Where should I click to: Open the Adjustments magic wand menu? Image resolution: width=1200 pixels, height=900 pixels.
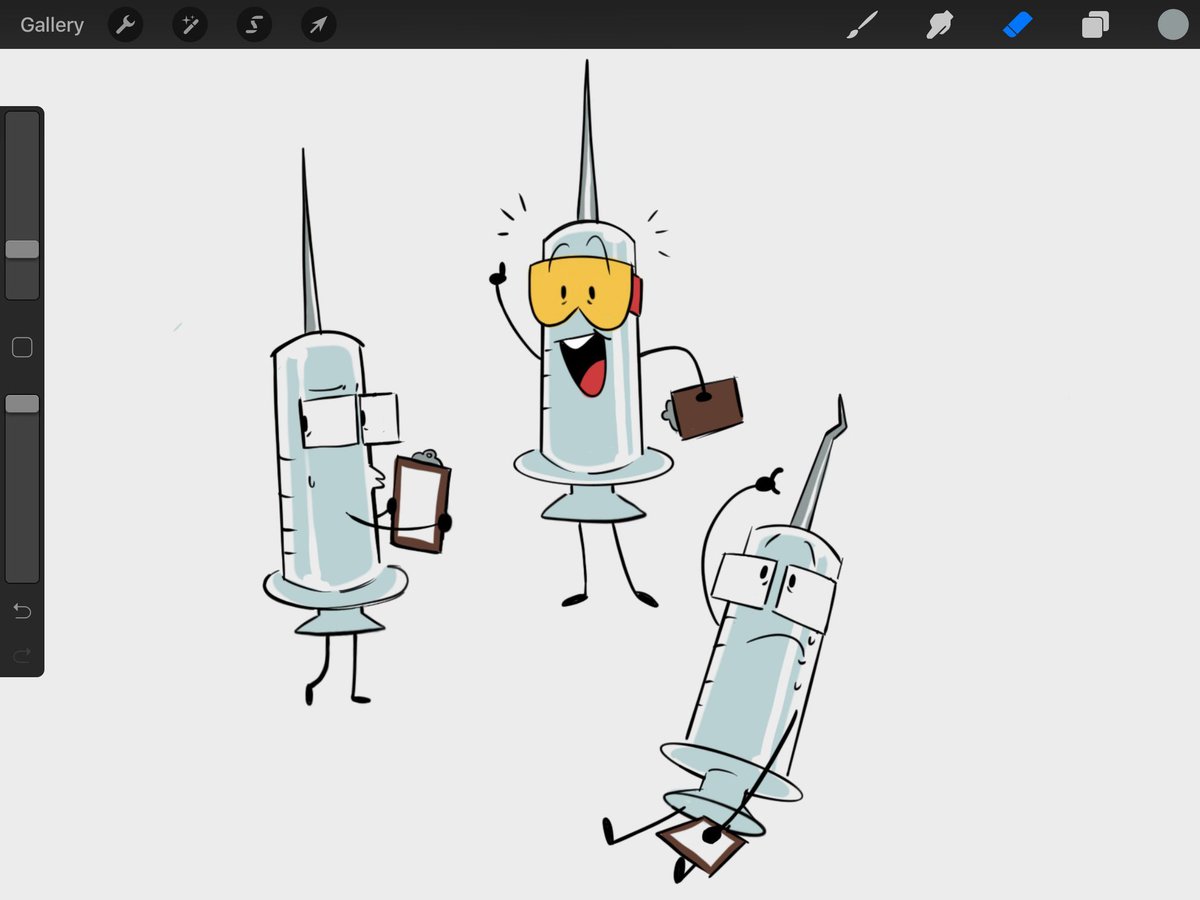click(x=190, y=25)
